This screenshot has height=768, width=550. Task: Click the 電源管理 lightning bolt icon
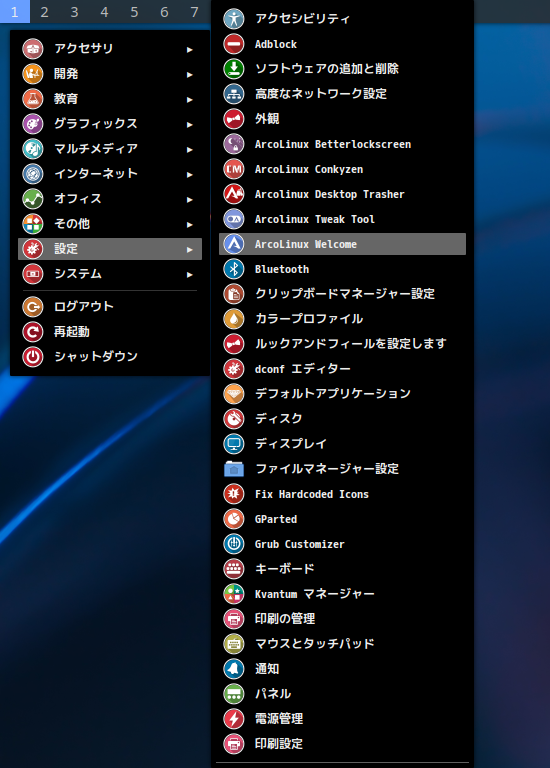click(234, 719)
